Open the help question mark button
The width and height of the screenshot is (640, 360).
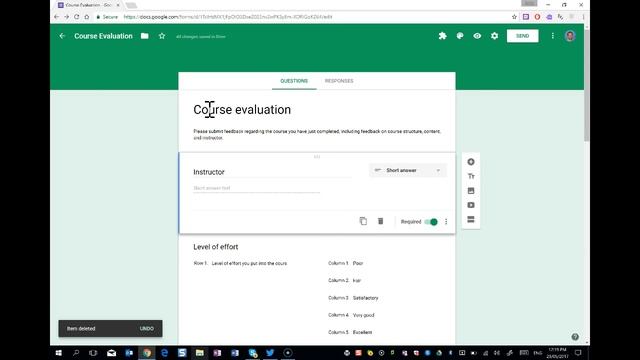tap(575, 337)
